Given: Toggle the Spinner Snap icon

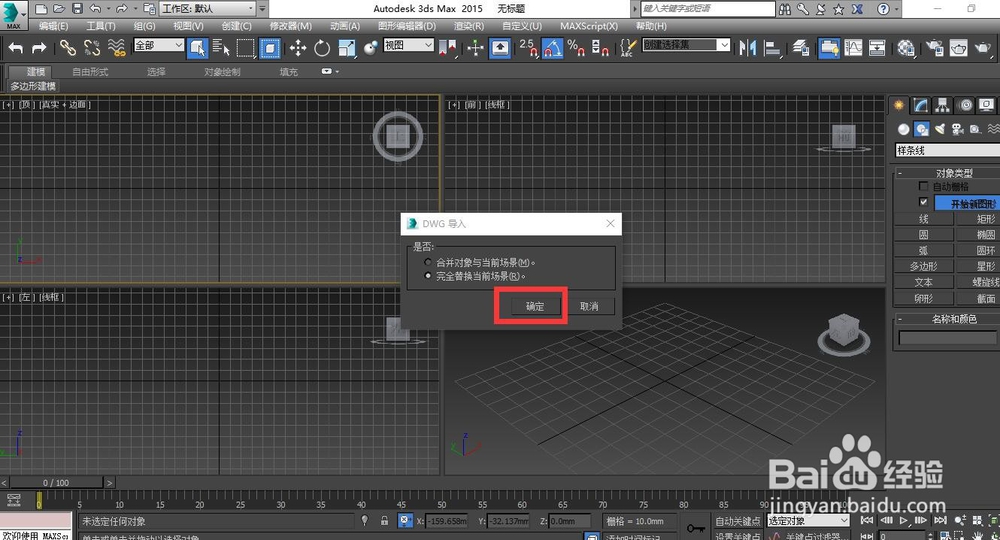Looking at the screenshot, I should coord(600,48).
